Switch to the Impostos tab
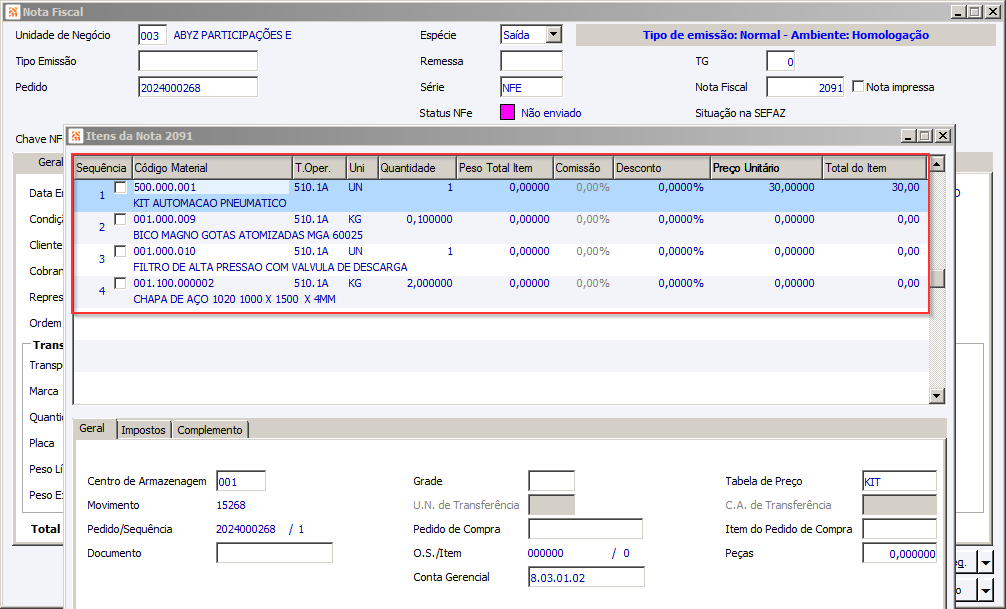Viewport: 1006px width, 609px height. click(x=143, y=430)
